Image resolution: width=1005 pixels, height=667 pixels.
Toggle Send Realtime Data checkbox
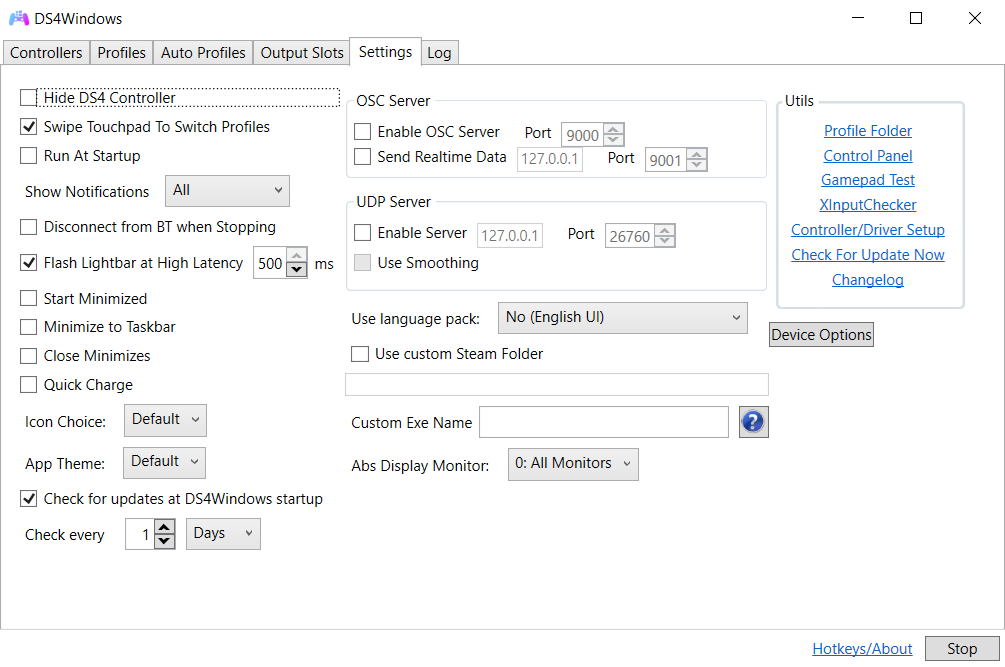362,156
